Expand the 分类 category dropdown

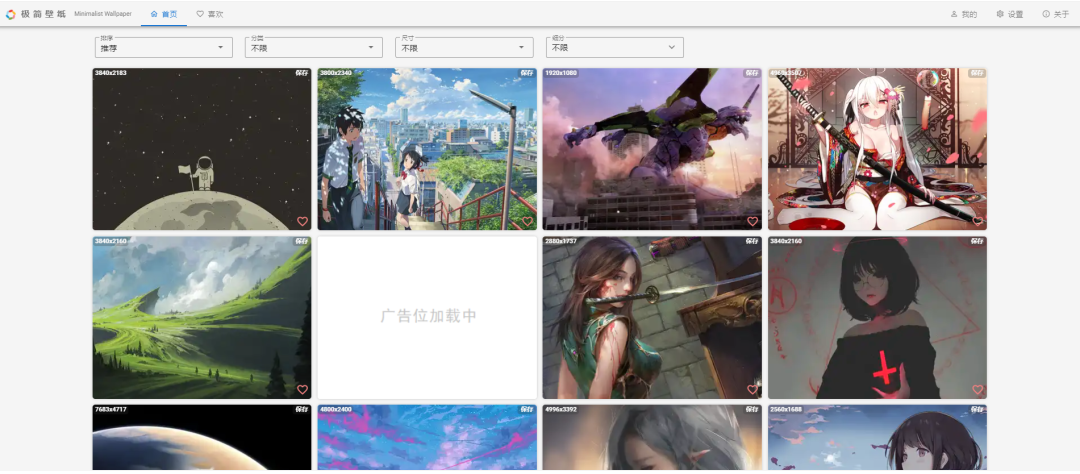click(313, 47)
